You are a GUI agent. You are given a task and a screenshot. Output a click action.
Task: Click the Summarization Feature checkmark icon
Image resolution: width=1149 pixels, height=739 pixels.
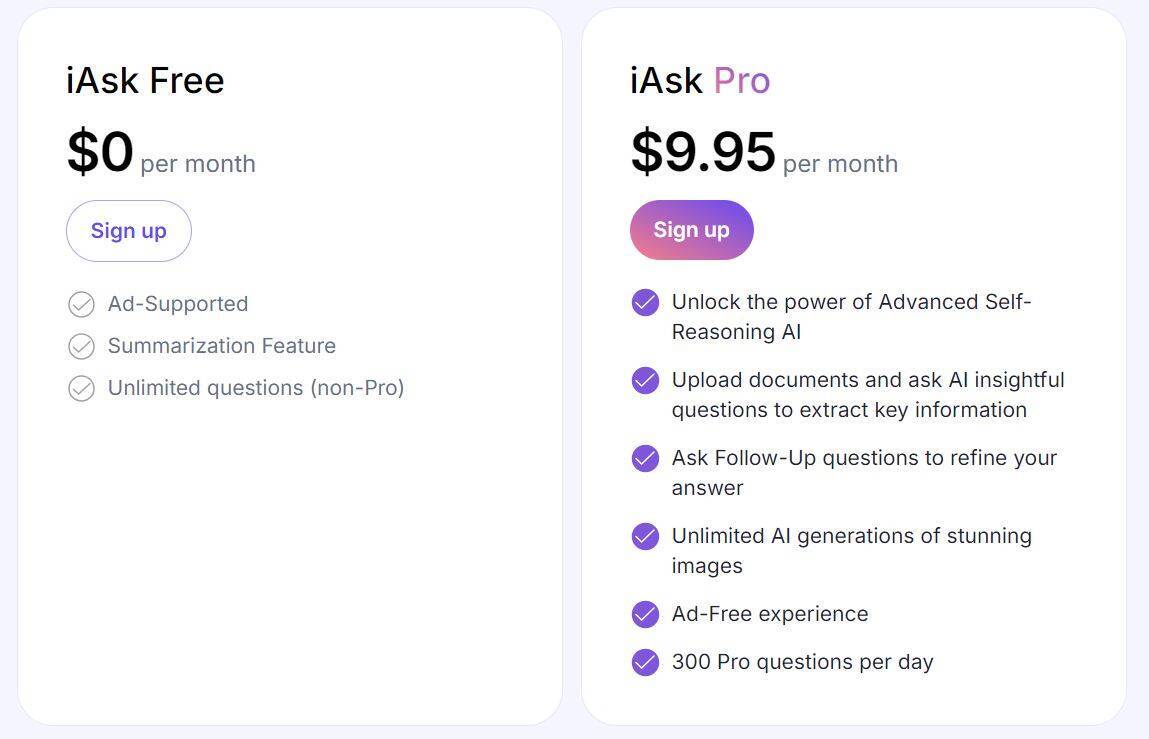[81, 346]
